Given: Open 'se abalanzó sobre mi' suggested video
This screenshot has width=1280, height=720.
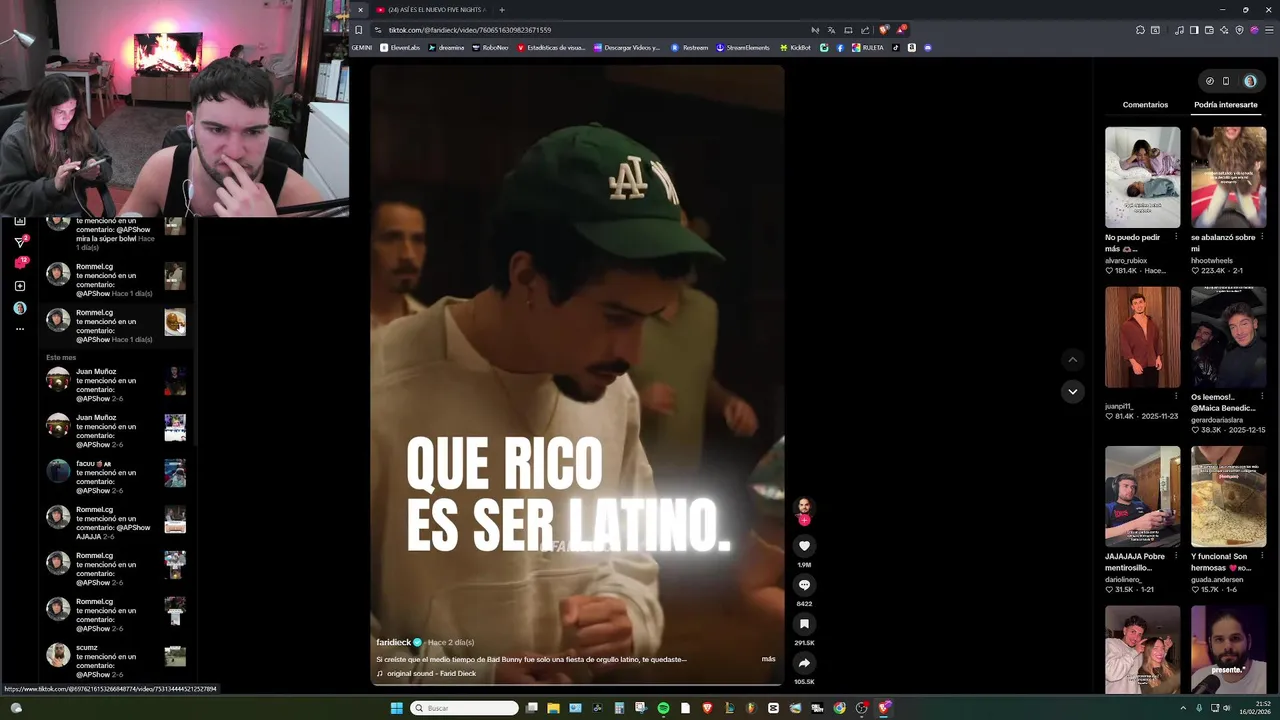Looking at the screenshot, I should click(1228, 177).
